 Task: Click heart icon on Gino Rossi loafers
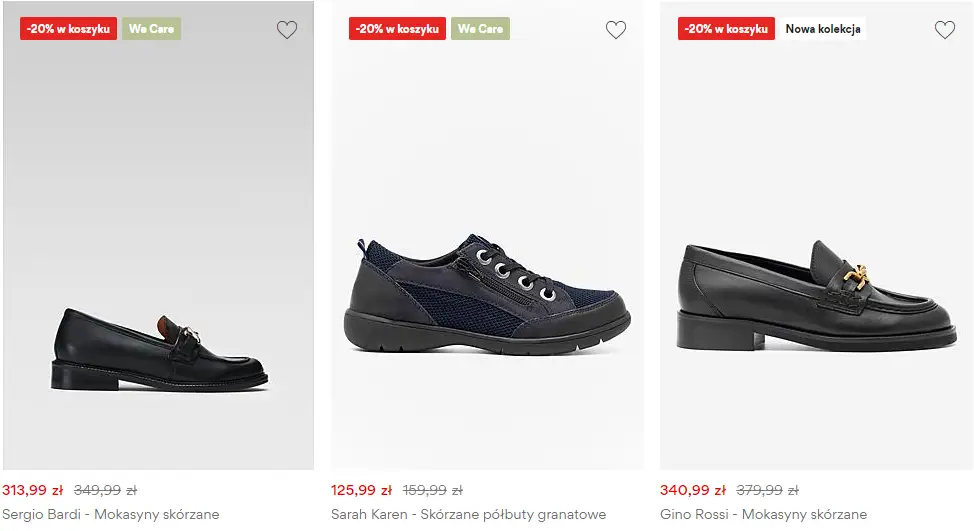pos(945,30)
